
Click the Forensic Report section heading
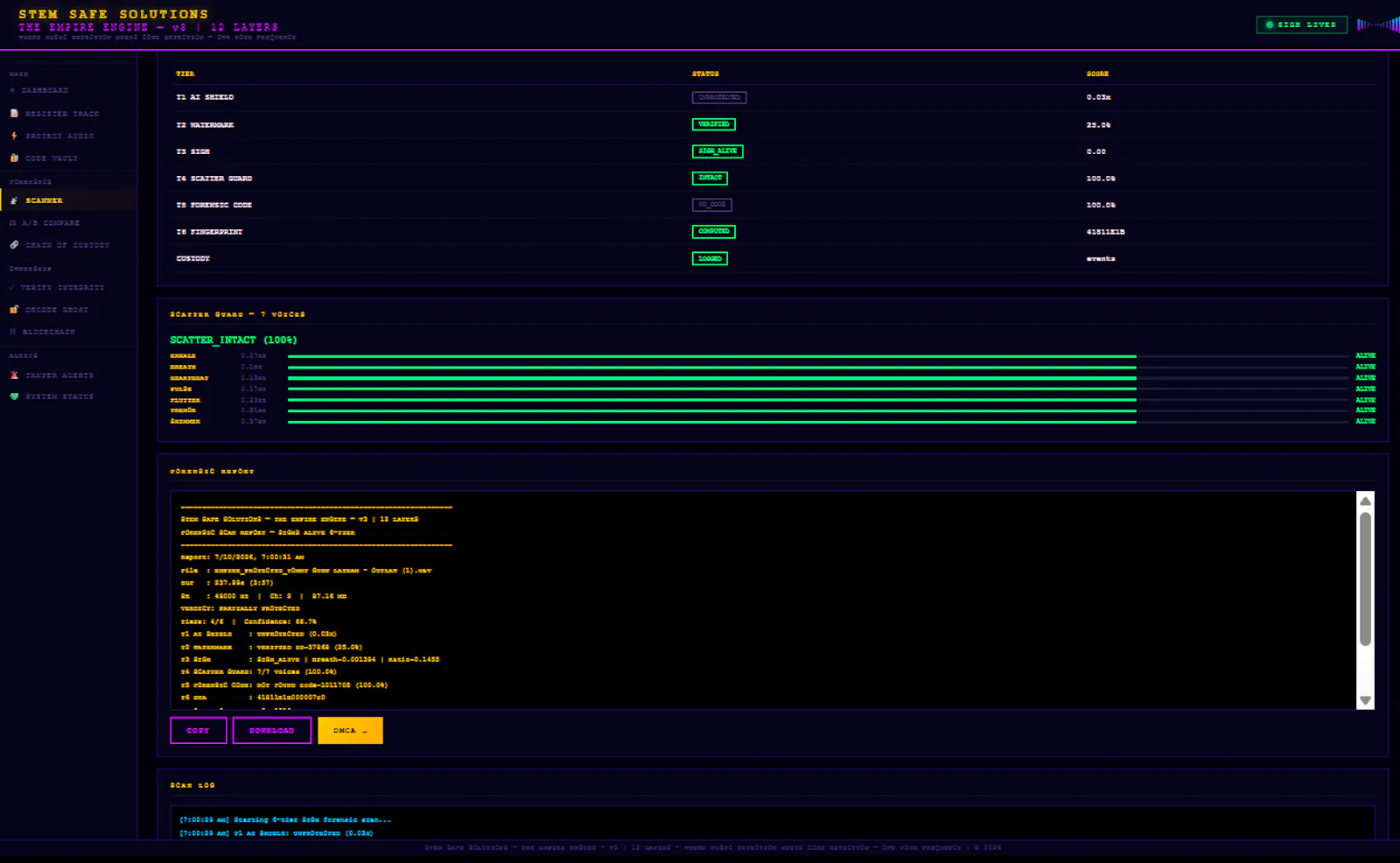212,471
